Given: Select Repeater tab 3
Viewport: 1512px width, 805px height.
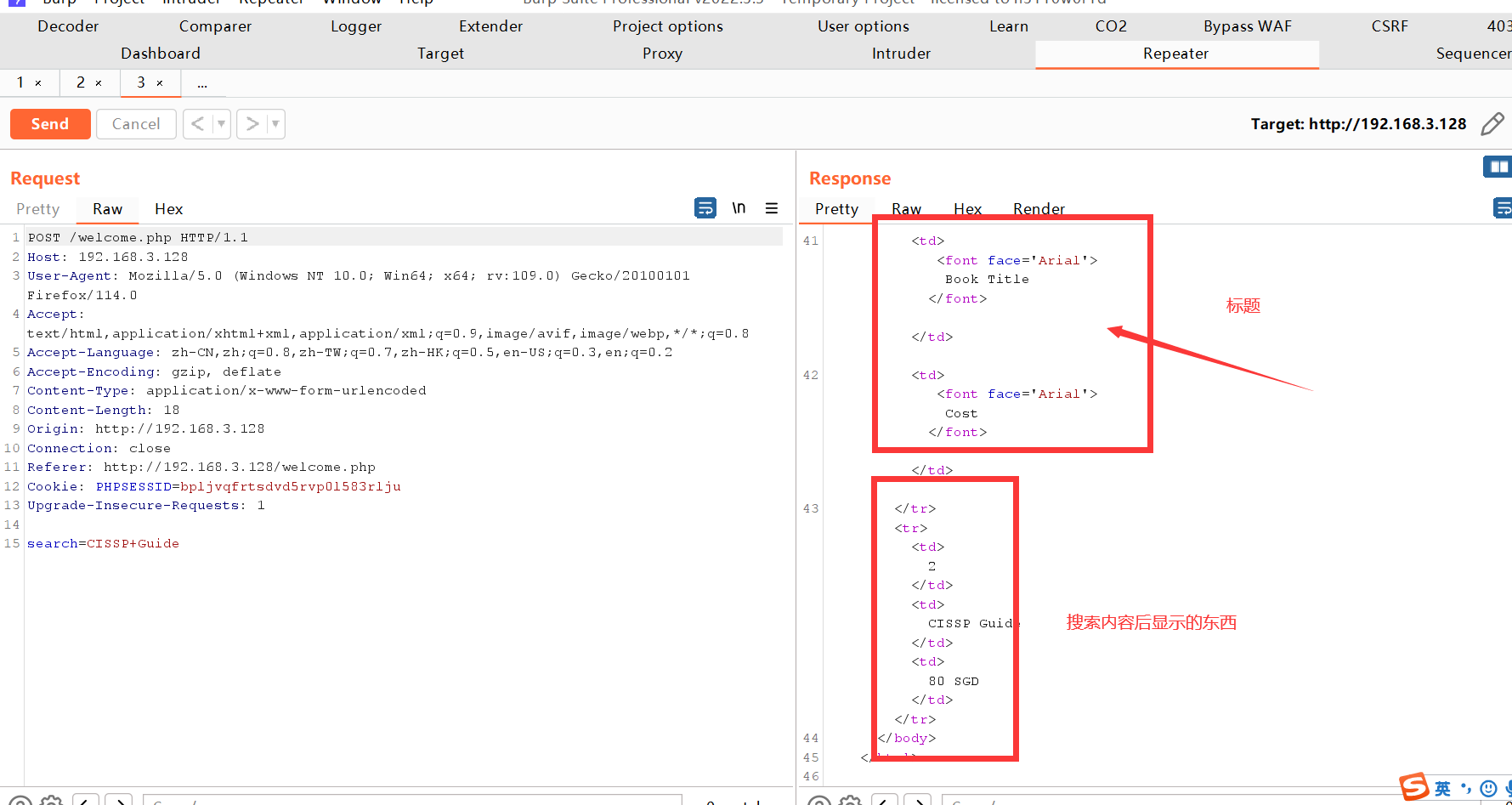Looking at the screenshot, I should click(x=141, y=82).
